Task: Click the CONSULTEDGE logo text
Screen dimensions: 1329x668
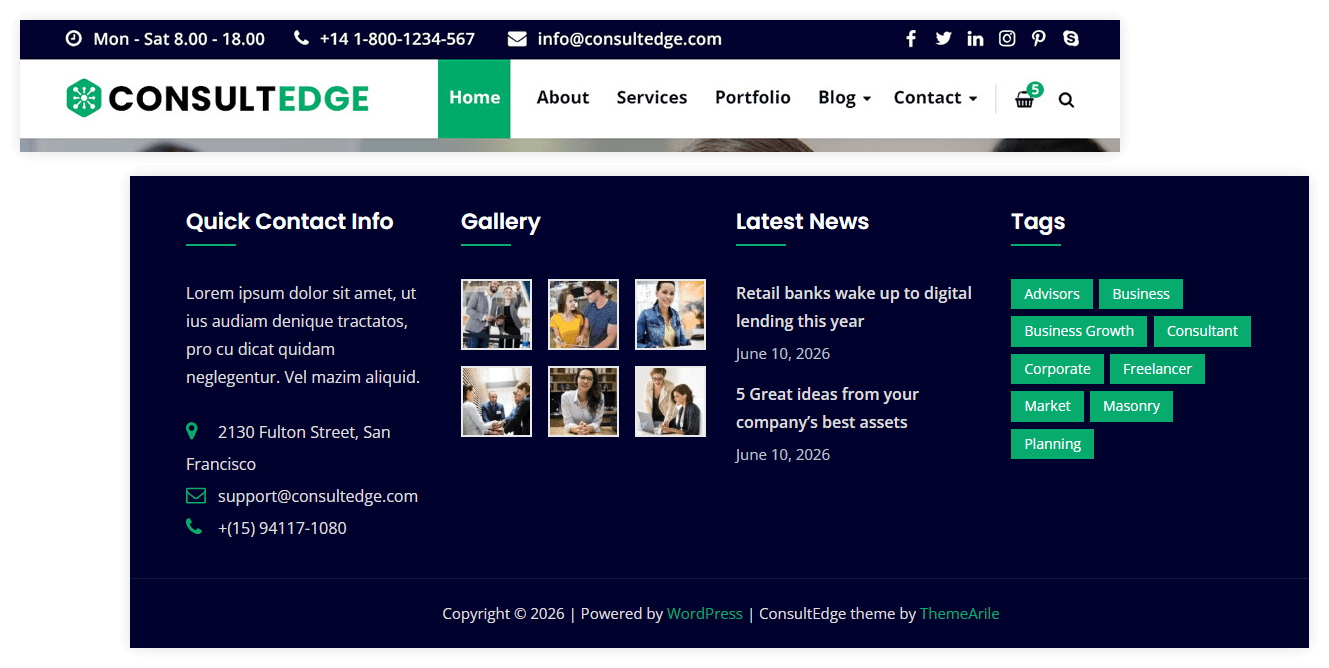Action: (x=239, y=98)
